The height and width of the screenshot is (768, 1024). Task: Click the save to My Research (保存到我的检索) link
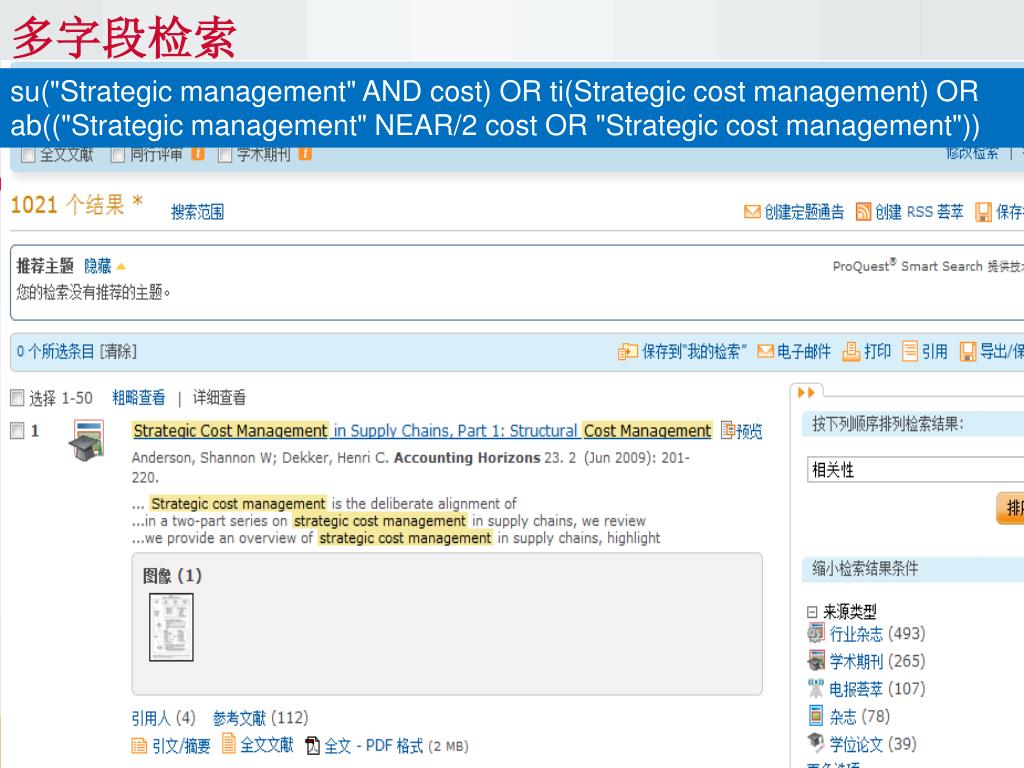click(694, 351)
